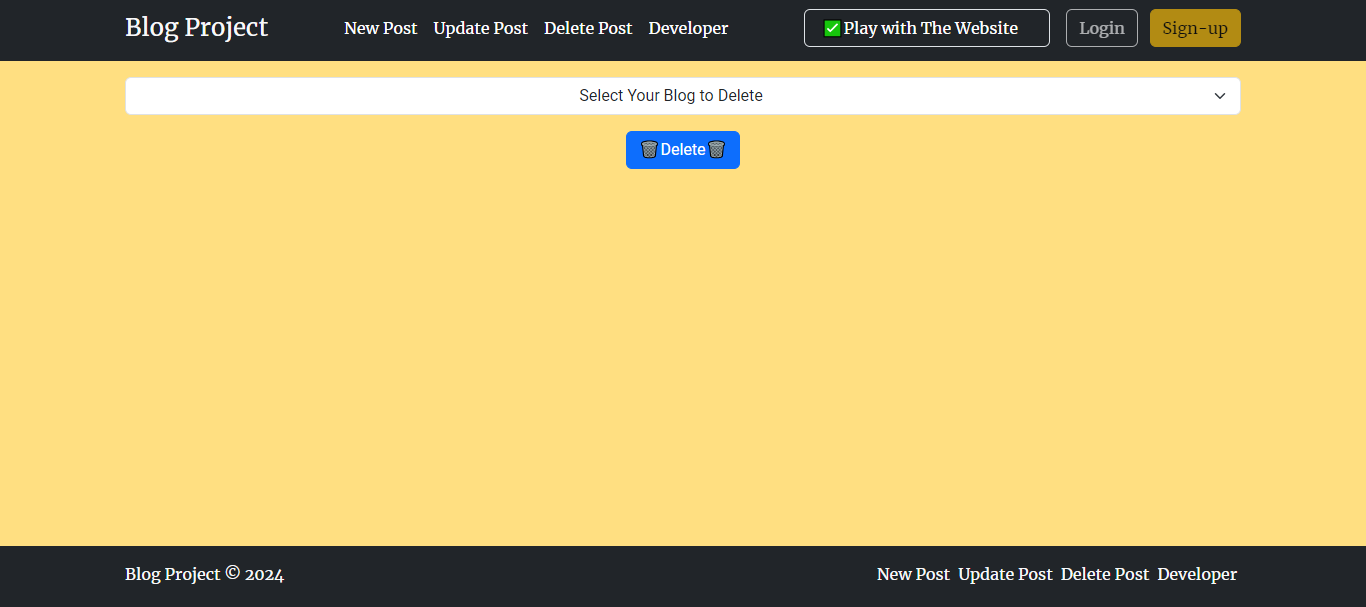Go to New Post in top navbar
The image size is (1366, 607).
[380, 28]
